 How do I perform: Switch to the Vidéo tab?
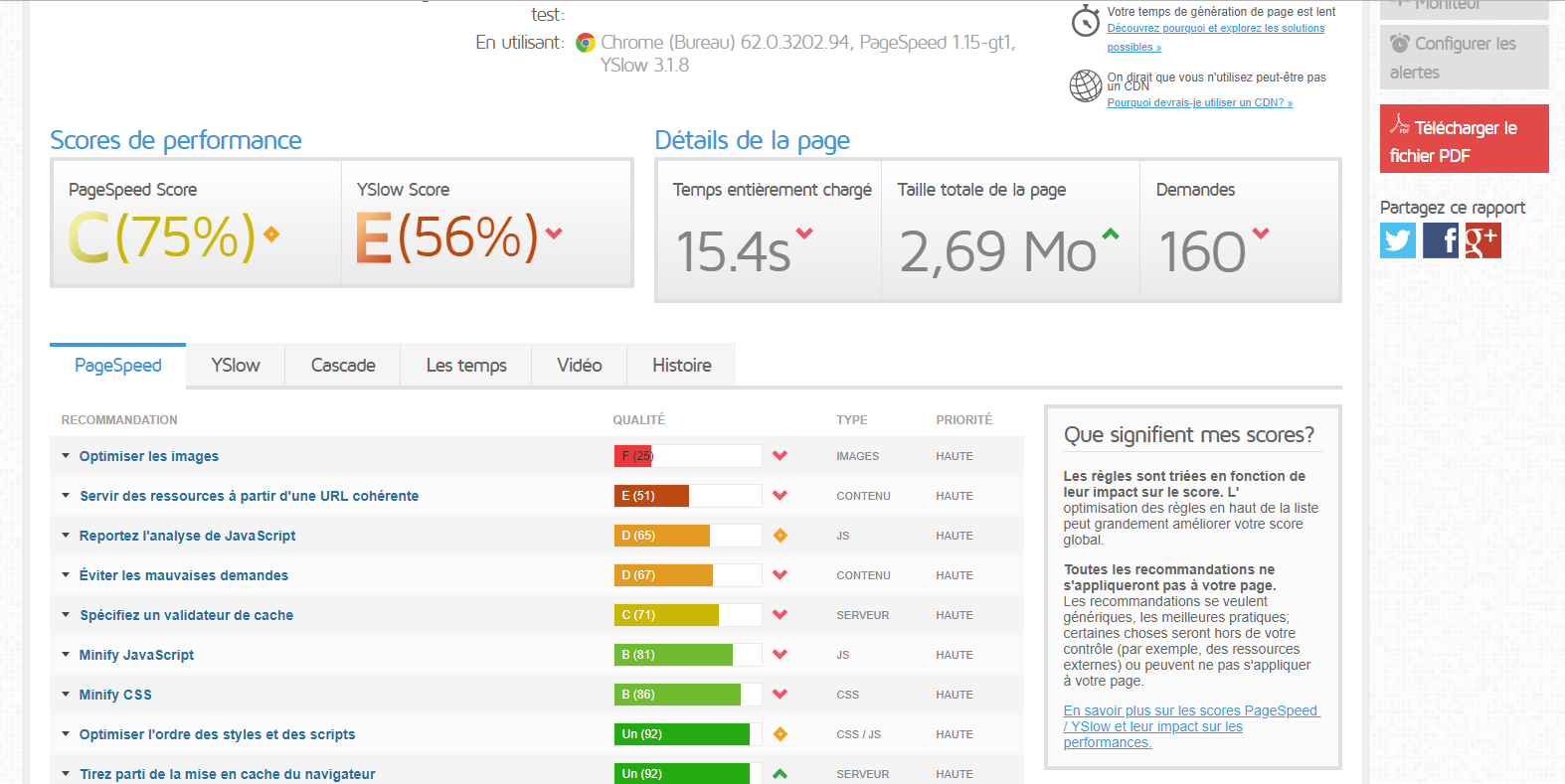tap(580, 365)
